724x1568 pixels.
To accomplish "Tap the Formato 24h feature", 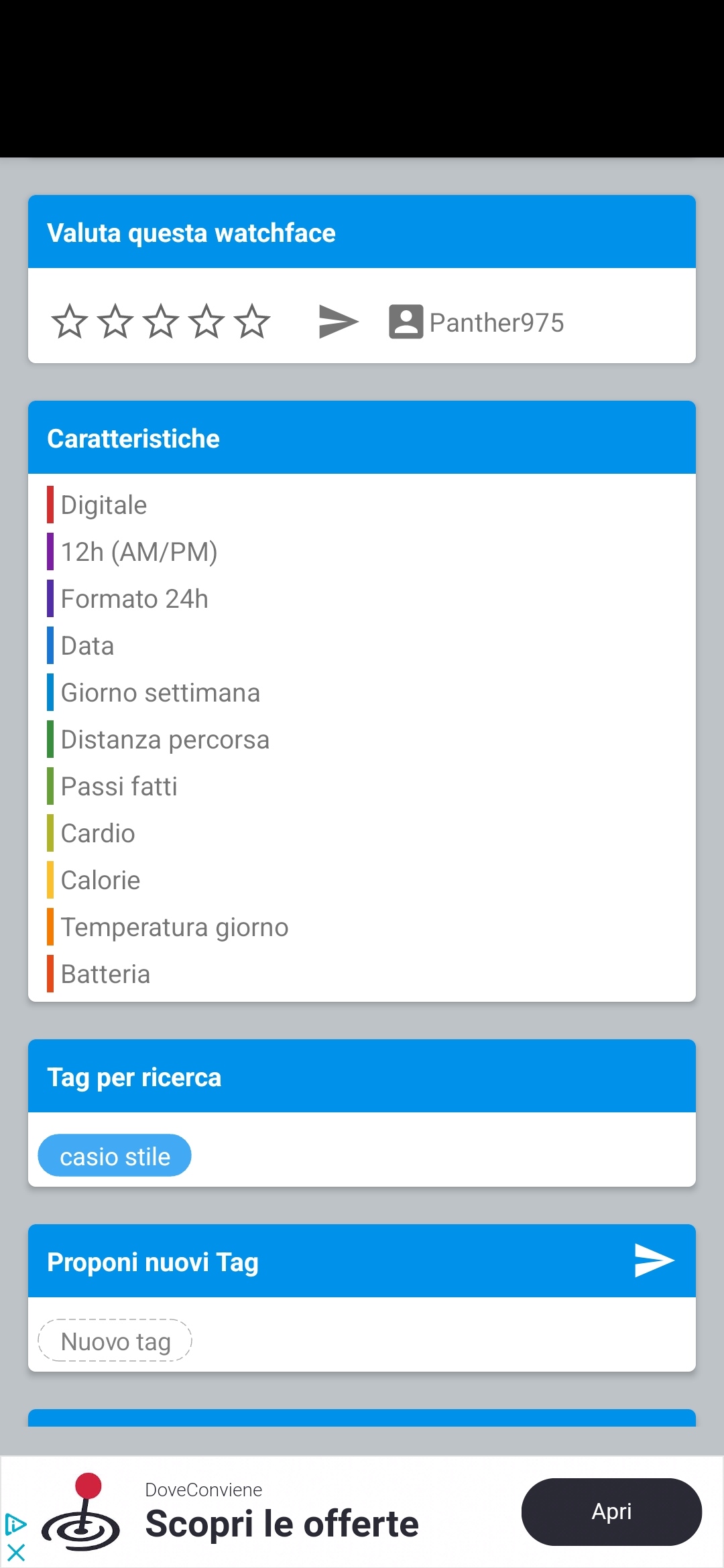I will pyautogui.click(x=134, y=599).
